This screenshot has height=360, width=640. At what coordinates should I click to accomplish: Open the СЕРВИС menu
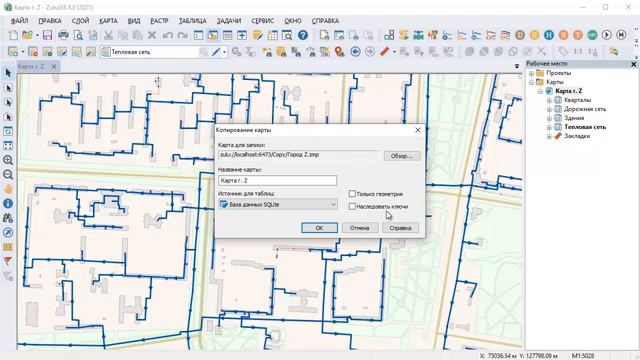(262, 21)
